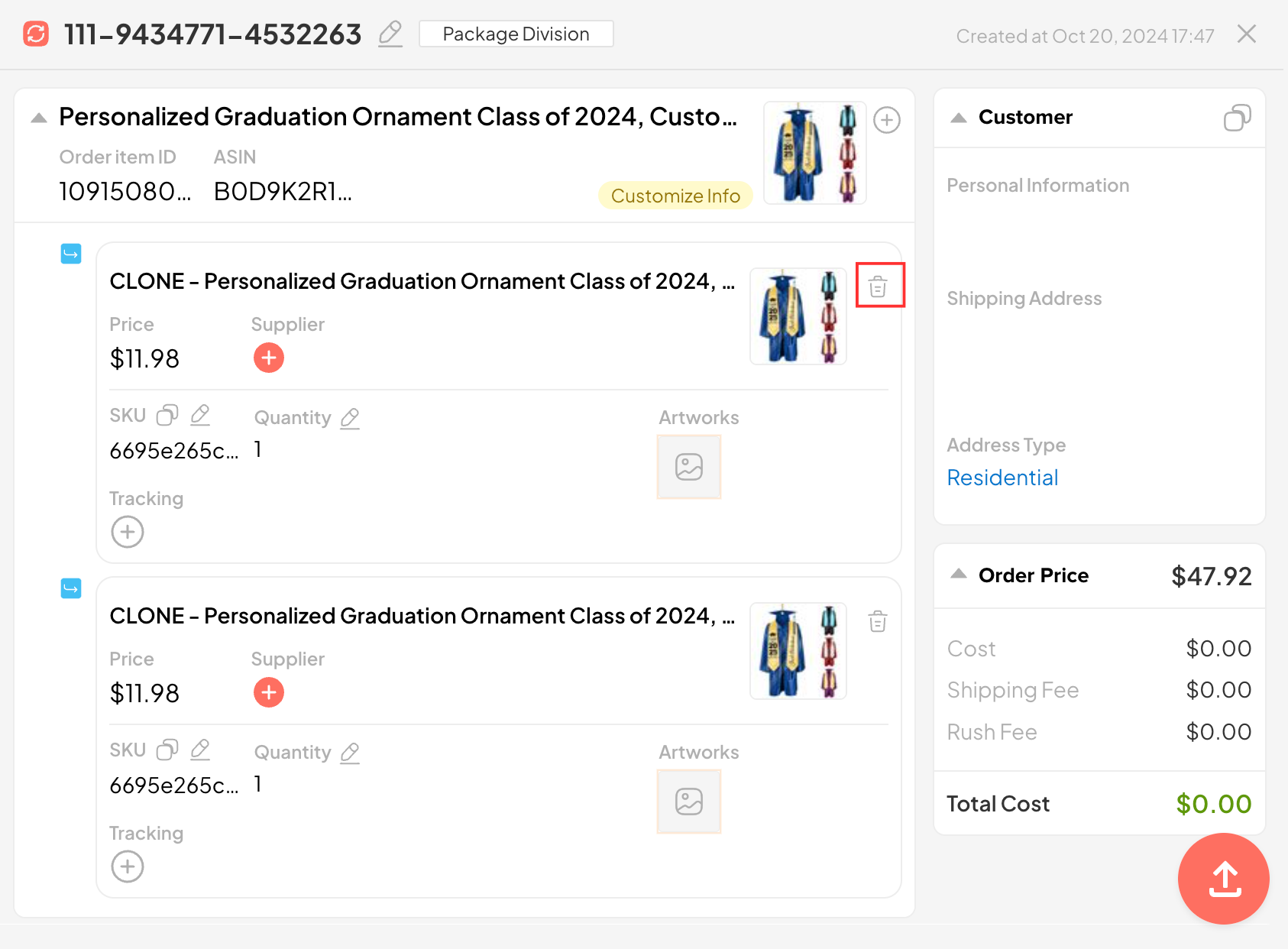
Task: Edit quantity of the first clone
Action: point(350,418)
